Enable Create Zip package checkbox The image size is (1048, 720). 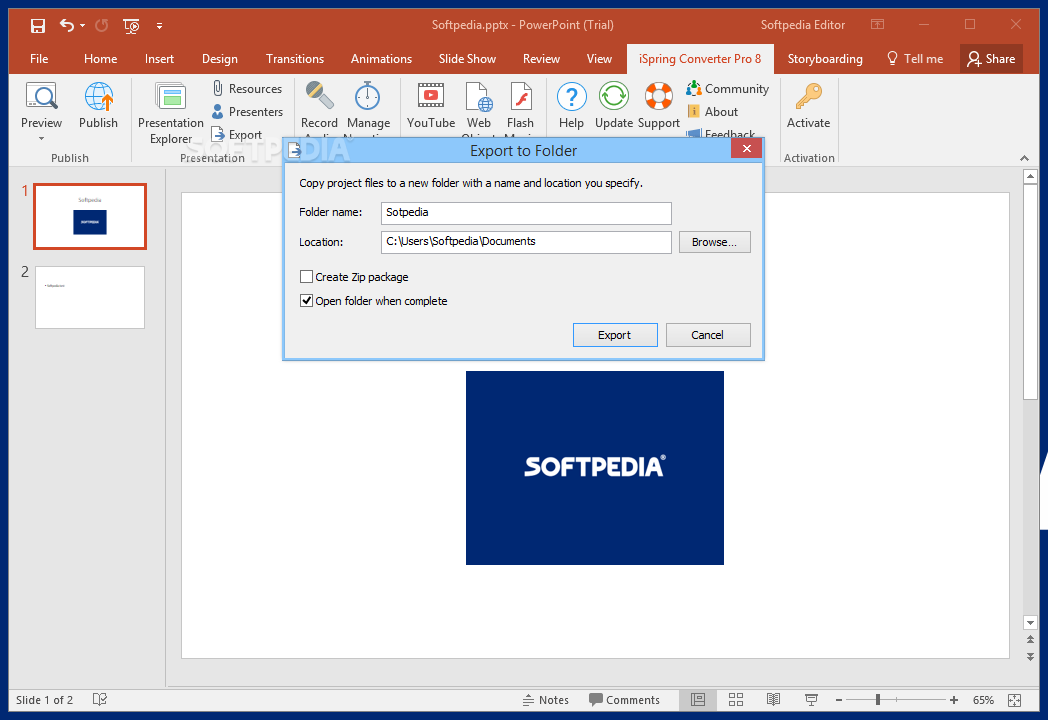tap(306, 277)
